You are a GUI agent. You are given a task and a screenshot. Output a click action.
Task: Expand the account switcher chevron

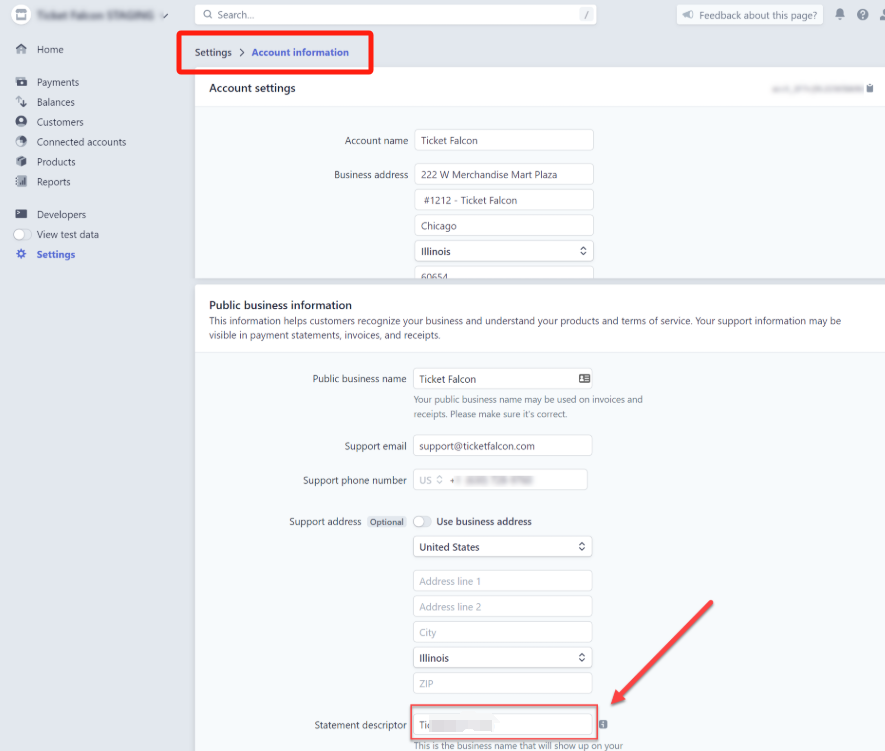(165, 15)
